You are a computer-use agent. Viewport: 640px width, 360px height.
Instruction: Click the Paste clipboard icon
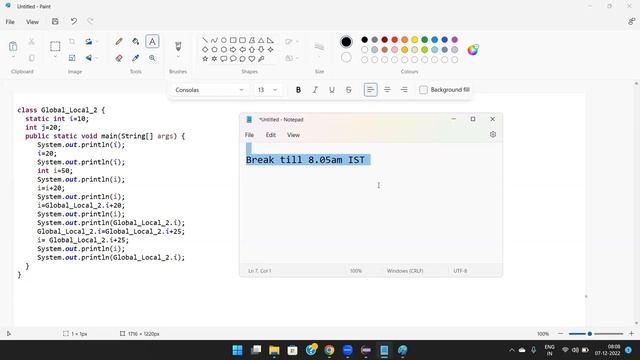tap(13, 46)
